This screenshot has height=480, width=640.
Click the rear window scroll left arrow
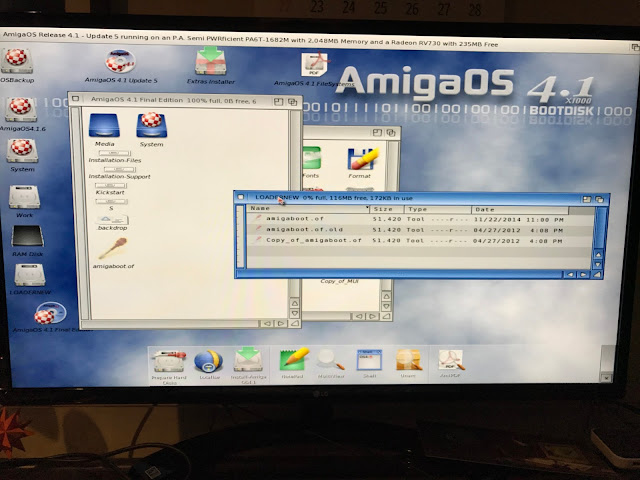[x=358, y=316]
